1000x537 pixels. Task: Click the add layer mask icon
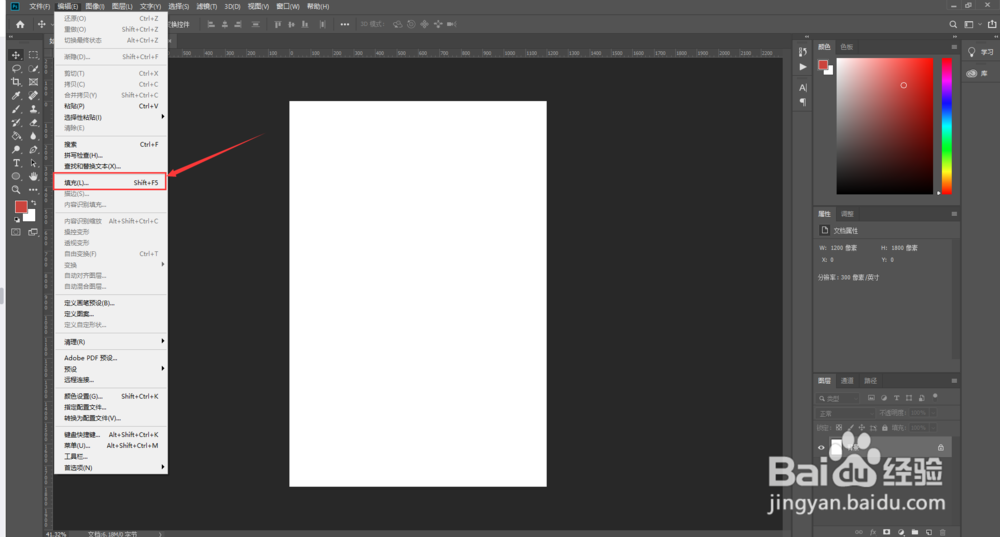[x=886, y=532]
